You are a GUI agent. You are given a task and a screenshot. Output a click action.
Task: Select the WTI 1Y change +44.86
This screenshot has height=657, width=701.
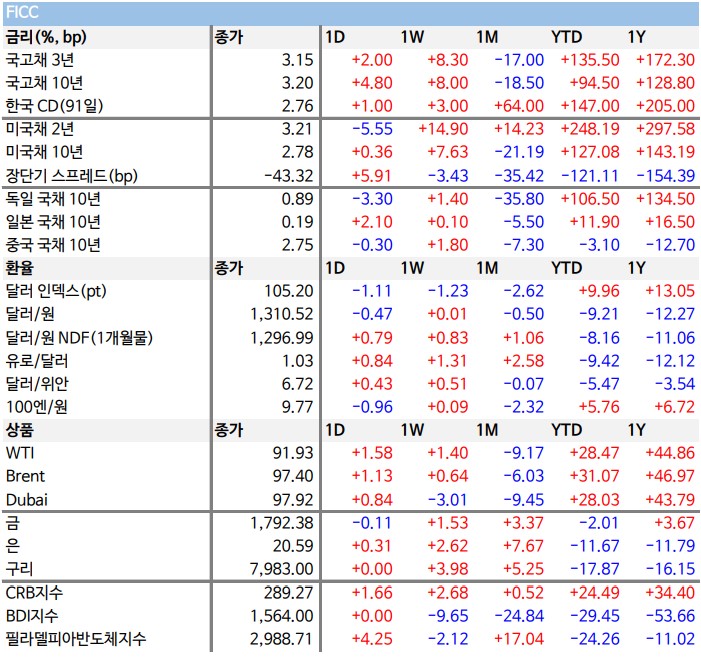(x=670, y=453)
